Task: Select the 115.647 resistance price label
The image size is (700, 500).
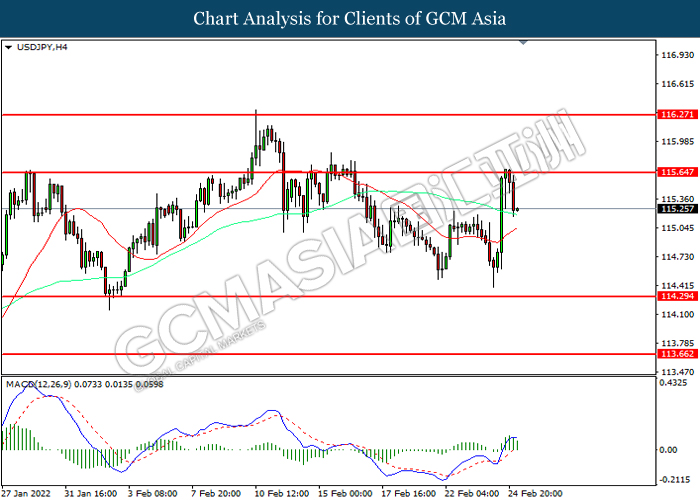Action: tap(677, 172)
